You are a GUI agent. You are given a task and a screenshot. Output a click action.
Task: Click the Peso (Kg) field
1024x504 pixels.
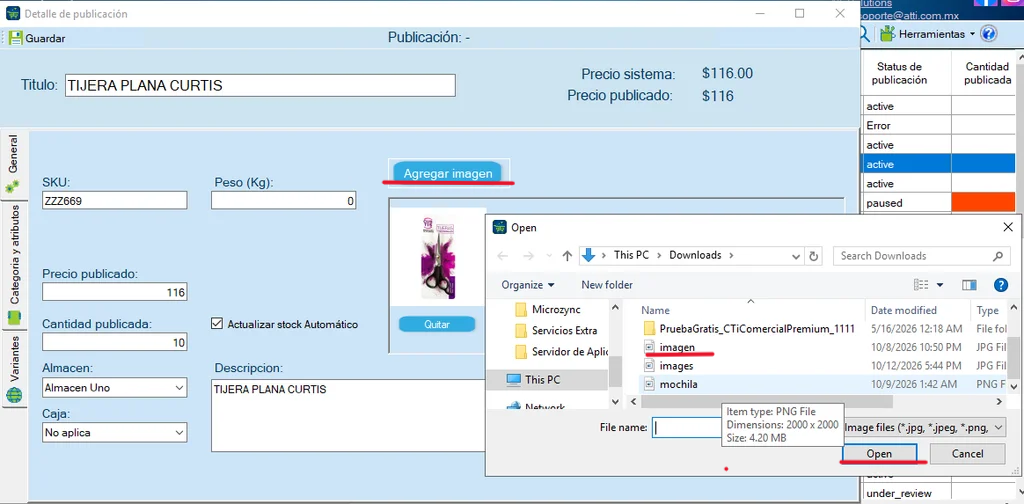point(283,200)
